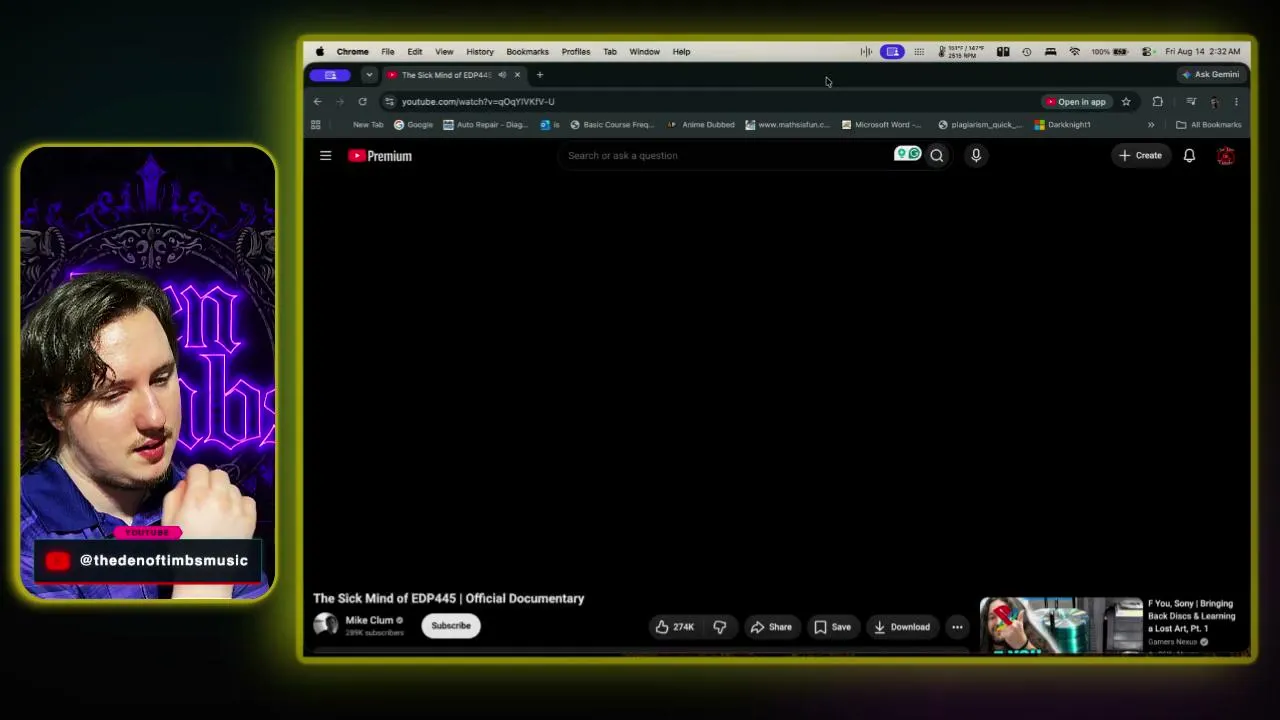Viewport: 1280px width, 720px height.
Task: Open the Basic Course Freq bookmark
Action: tap(611, 125)
